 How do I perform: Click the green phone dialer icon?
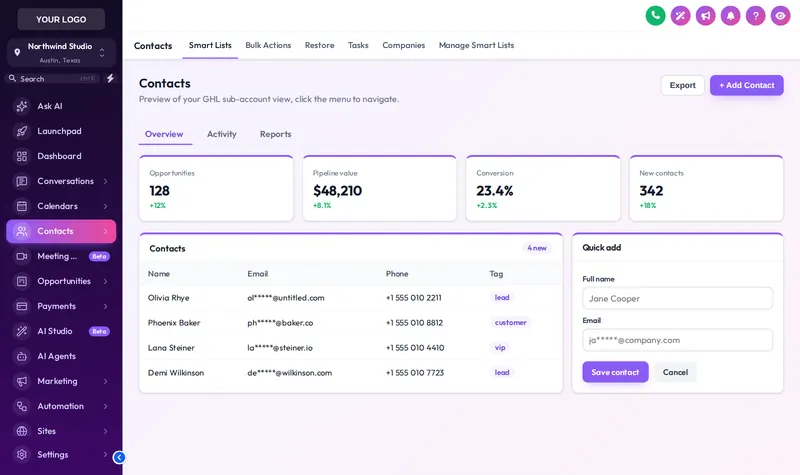(655, 16)
